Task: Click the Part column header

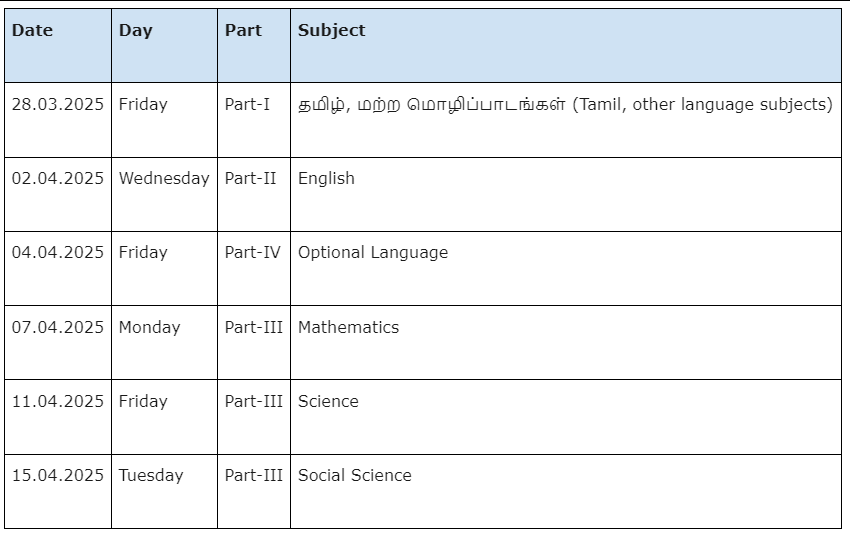Action: 254,46
